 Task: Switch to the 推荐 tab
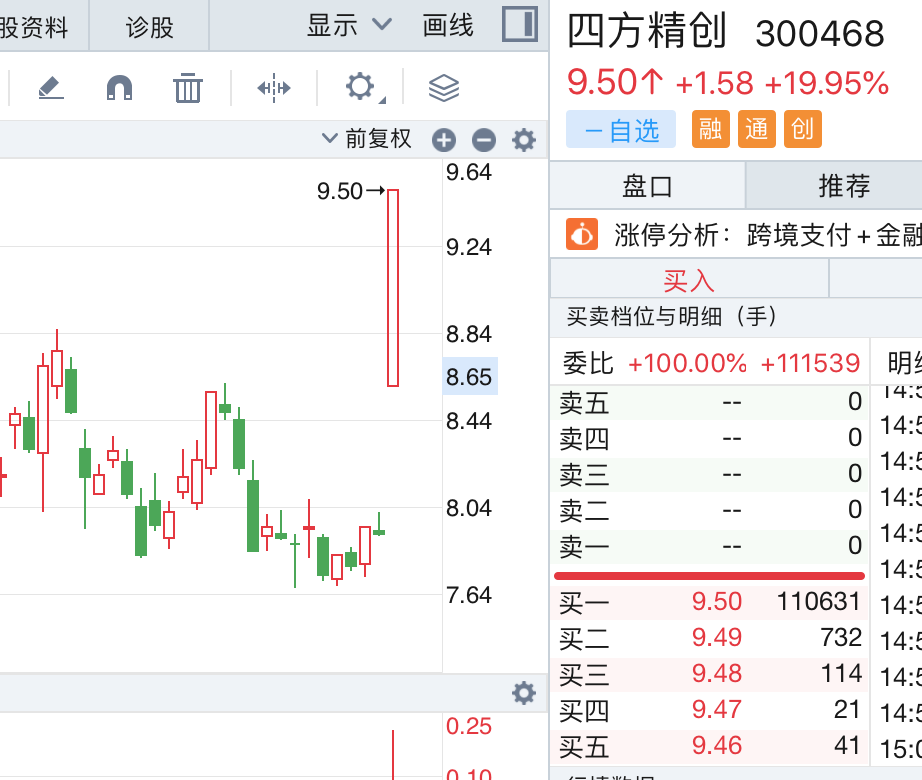[x=844, y=185]
